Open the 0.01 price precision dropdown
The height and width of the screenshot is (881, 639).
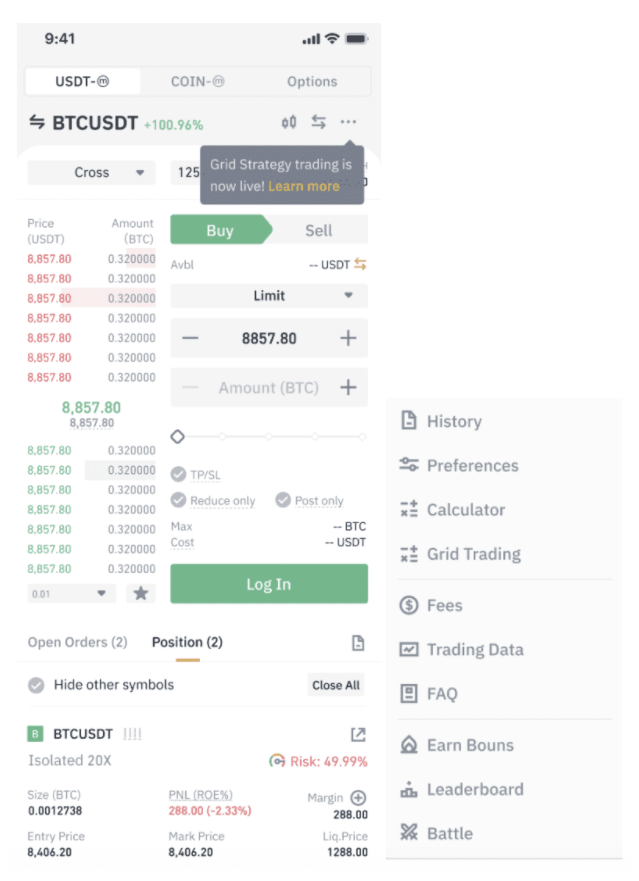71,593
